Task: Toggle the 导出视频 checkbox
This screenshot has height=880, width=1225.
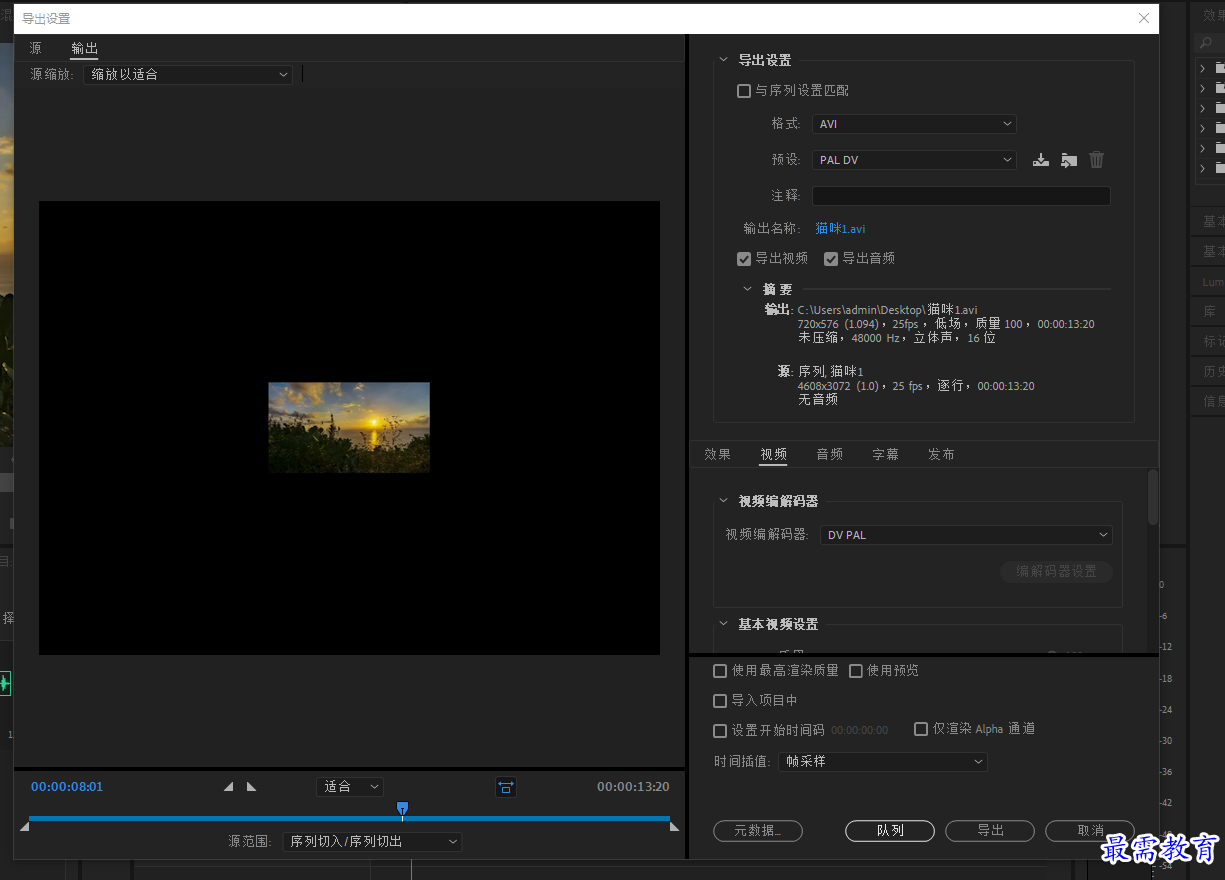Action: coord(744,259)
